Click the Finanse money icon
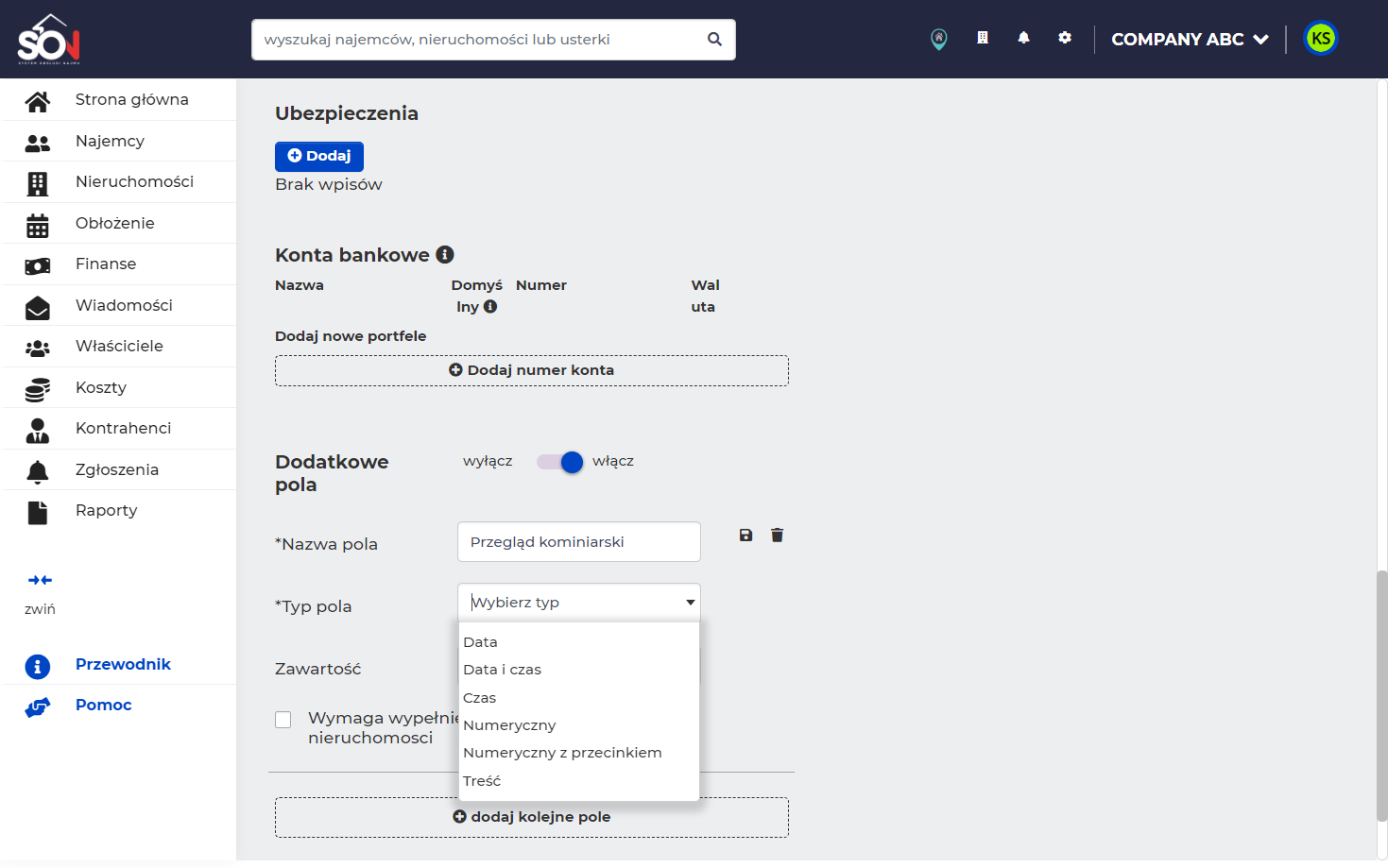1388x868 pixels. click(38, 266)
